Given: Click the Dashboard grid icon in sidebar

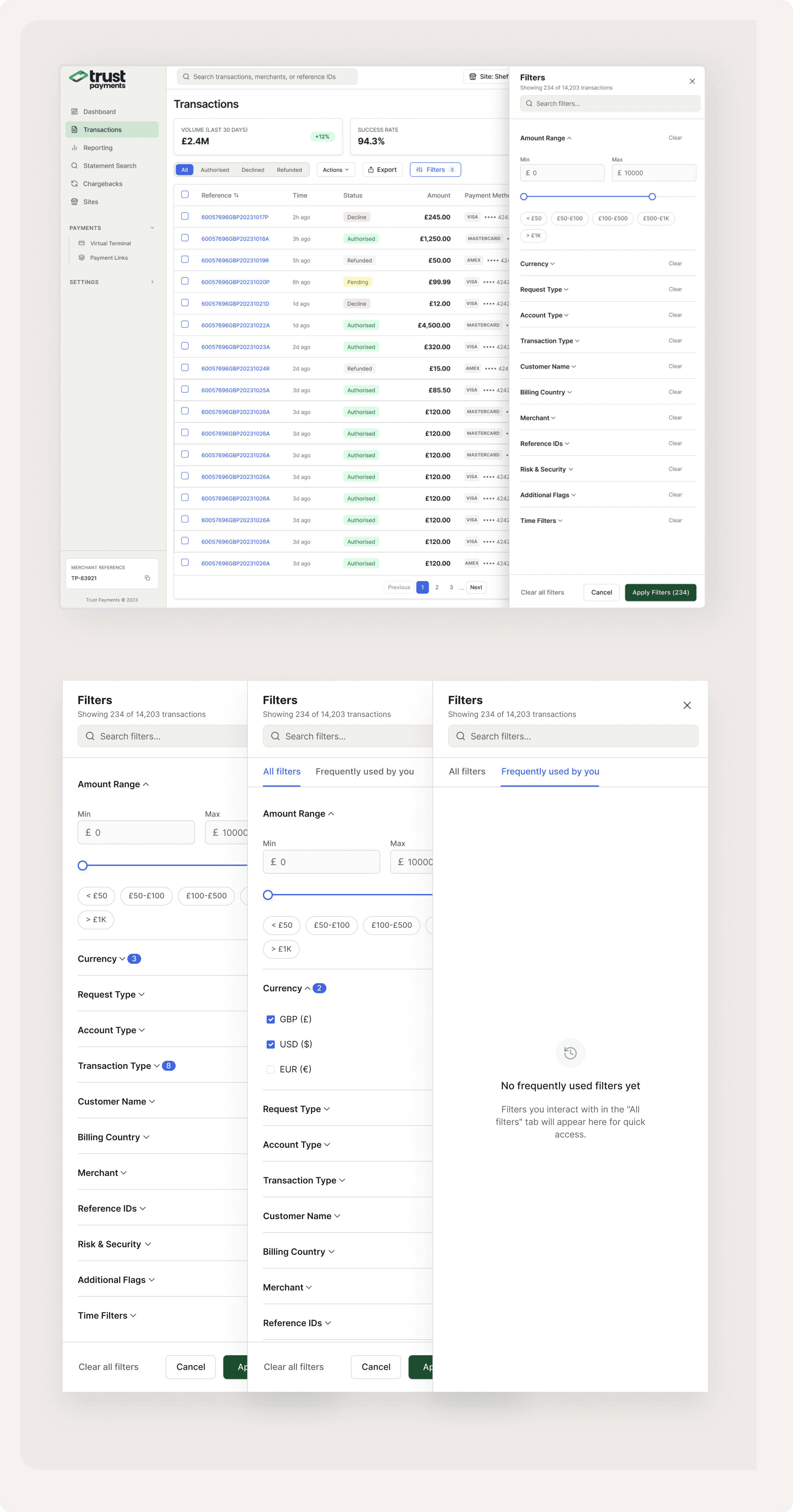Looking at the screenshot, I should [x=74, y=111].
